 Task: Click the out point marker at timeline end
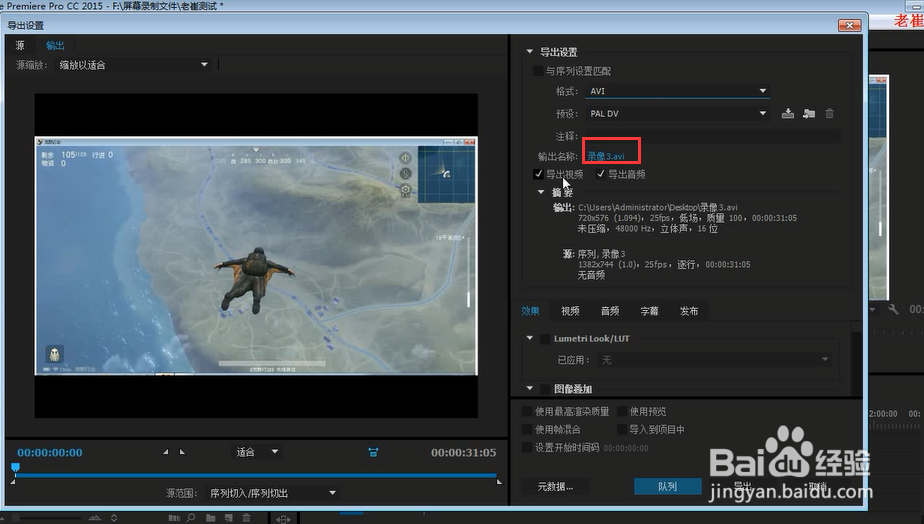point(499,482)
